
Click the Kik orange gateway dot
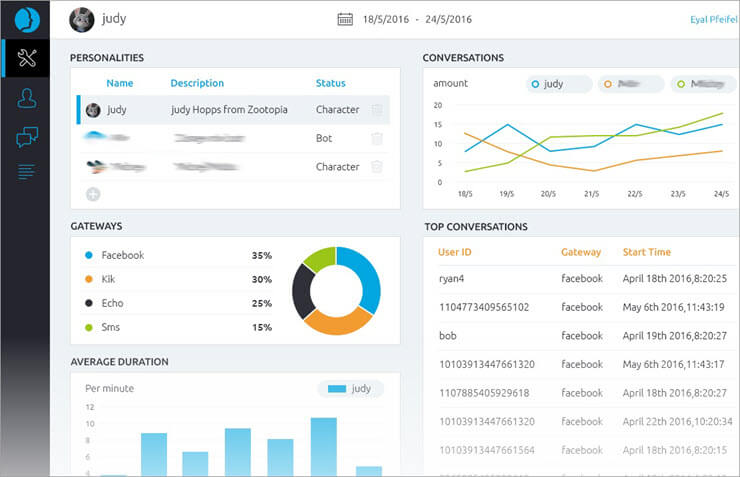click(89, 279)
